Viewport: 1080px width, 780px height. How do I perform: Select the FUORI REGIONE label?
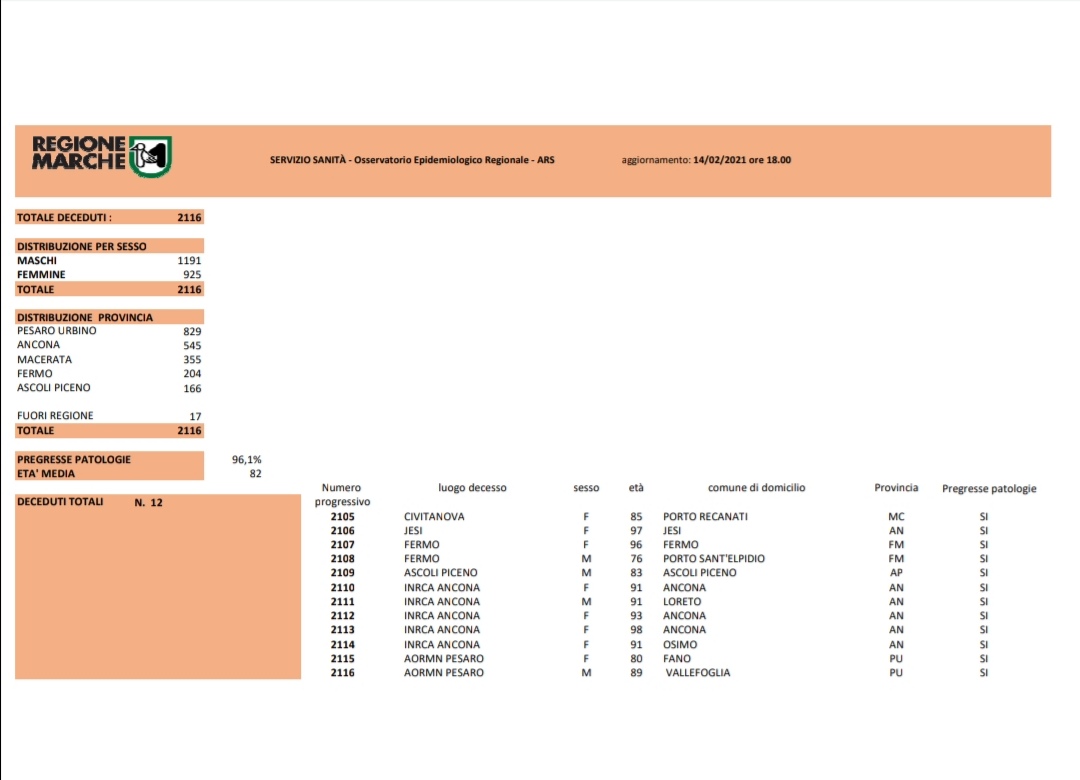[55, 415]
